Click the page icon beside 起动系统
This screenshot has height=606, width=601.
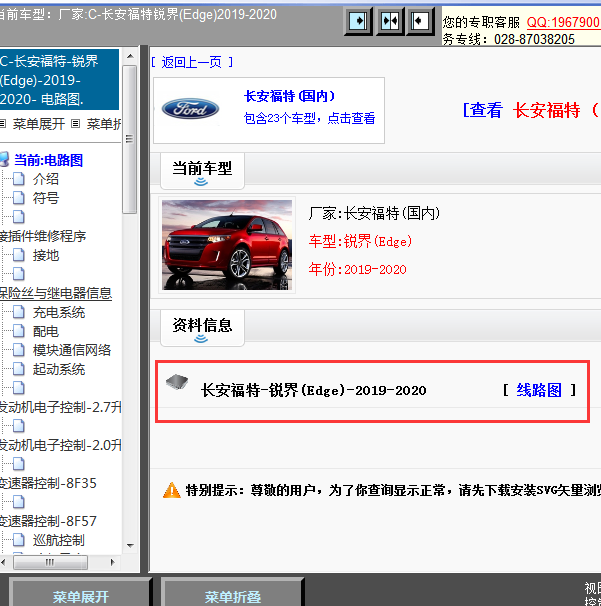[19, 369]
